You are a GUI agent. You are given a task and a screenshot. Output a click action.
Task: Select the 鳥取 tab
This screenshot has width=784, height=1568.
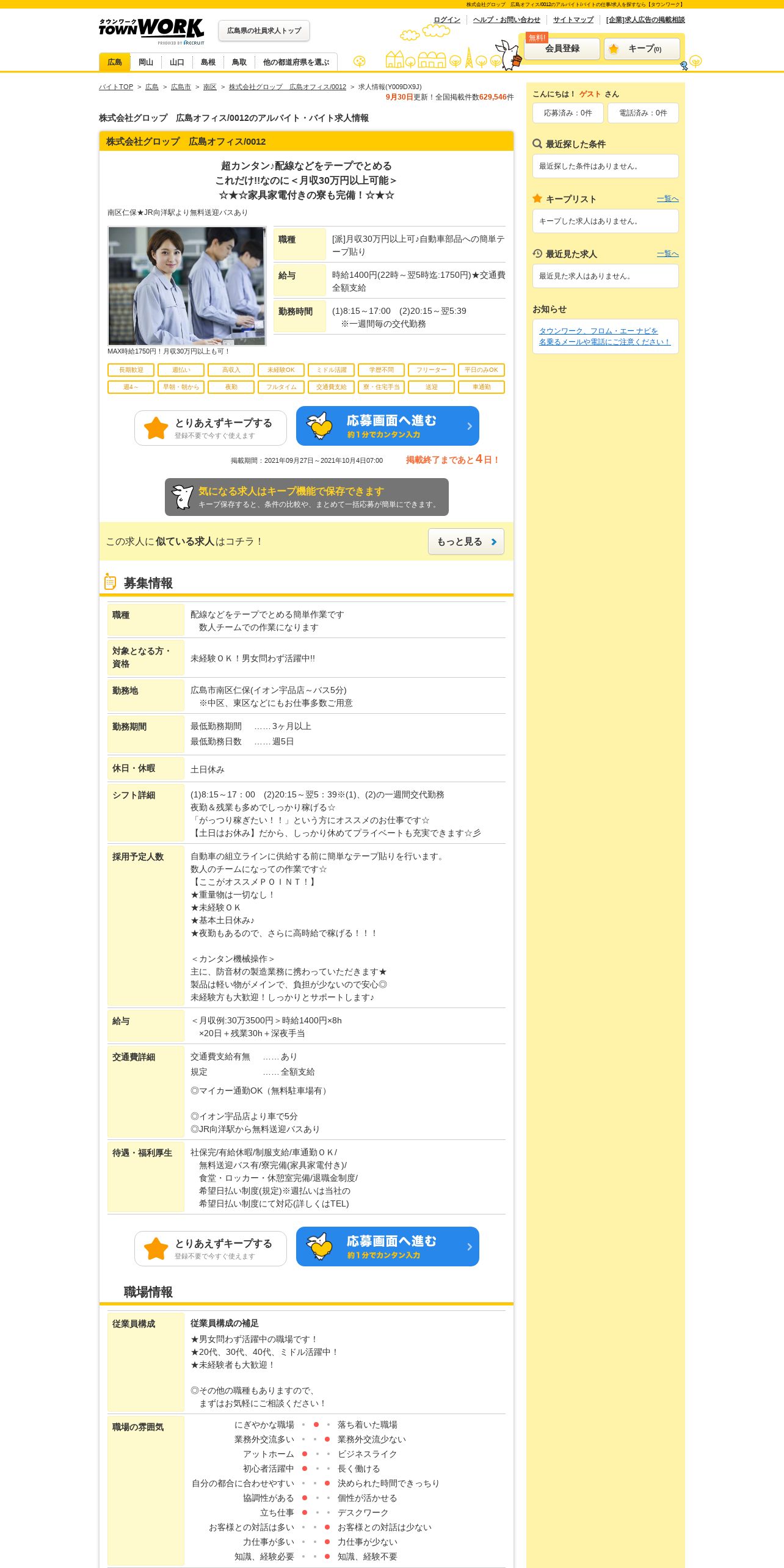click(239, 62)
